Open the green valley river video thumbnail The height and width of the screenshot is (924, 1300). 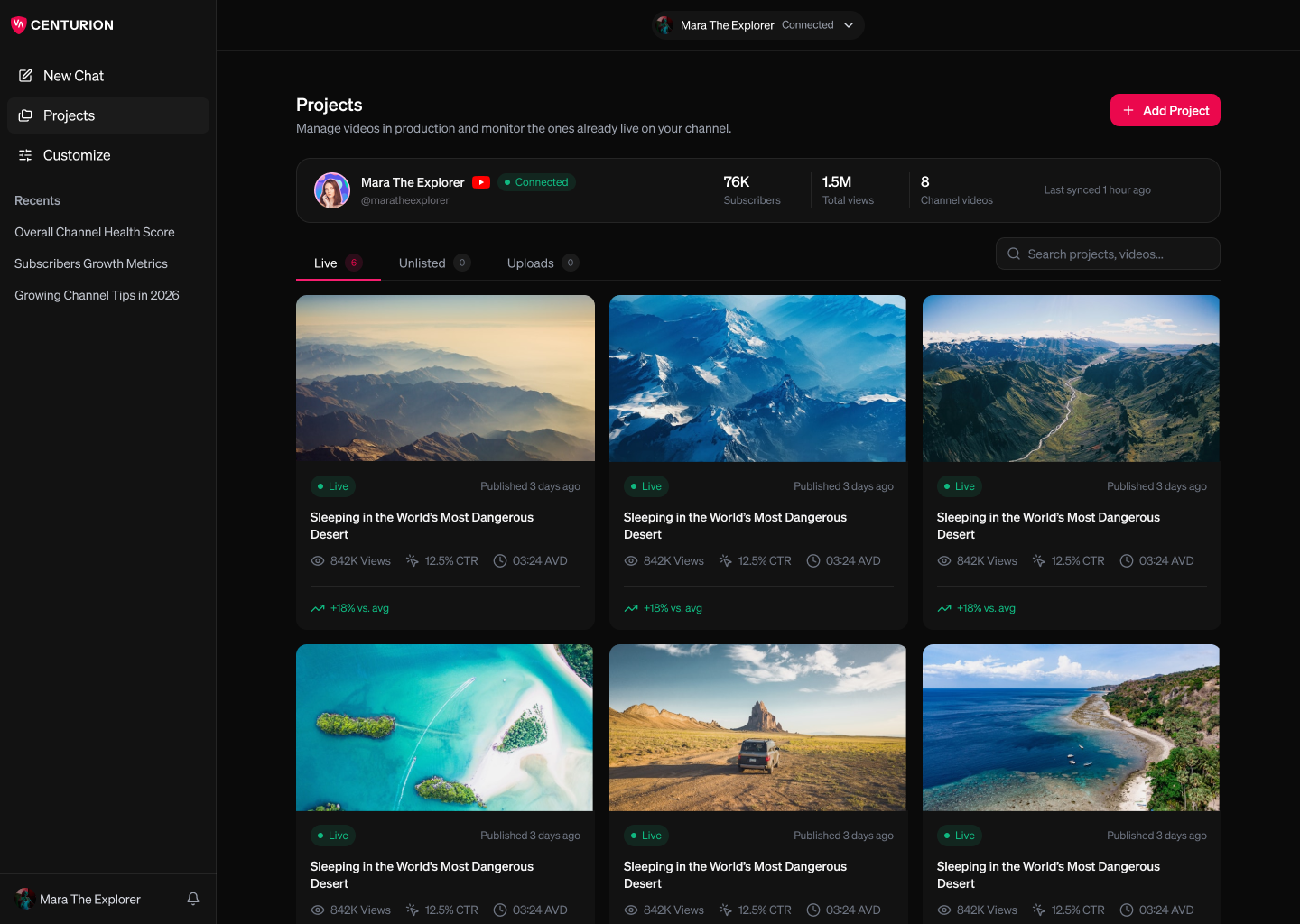click(x=1071, y=378)
